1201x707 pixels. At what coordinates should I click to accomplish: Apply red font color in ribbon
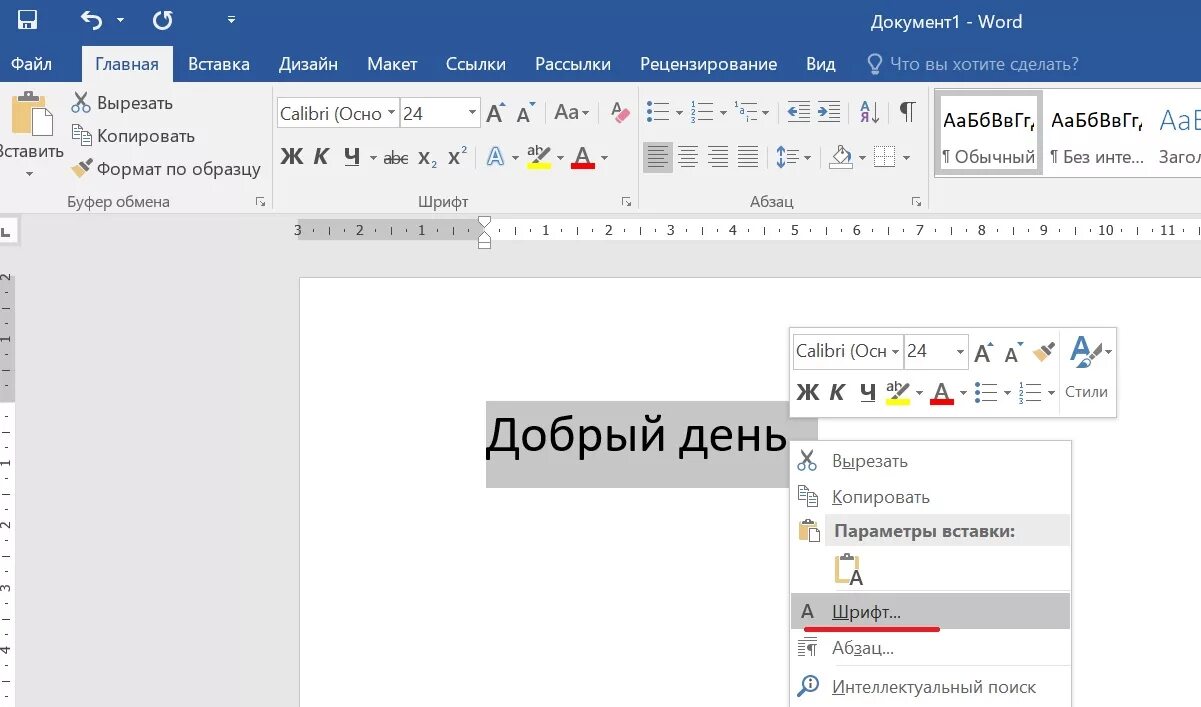583,157
